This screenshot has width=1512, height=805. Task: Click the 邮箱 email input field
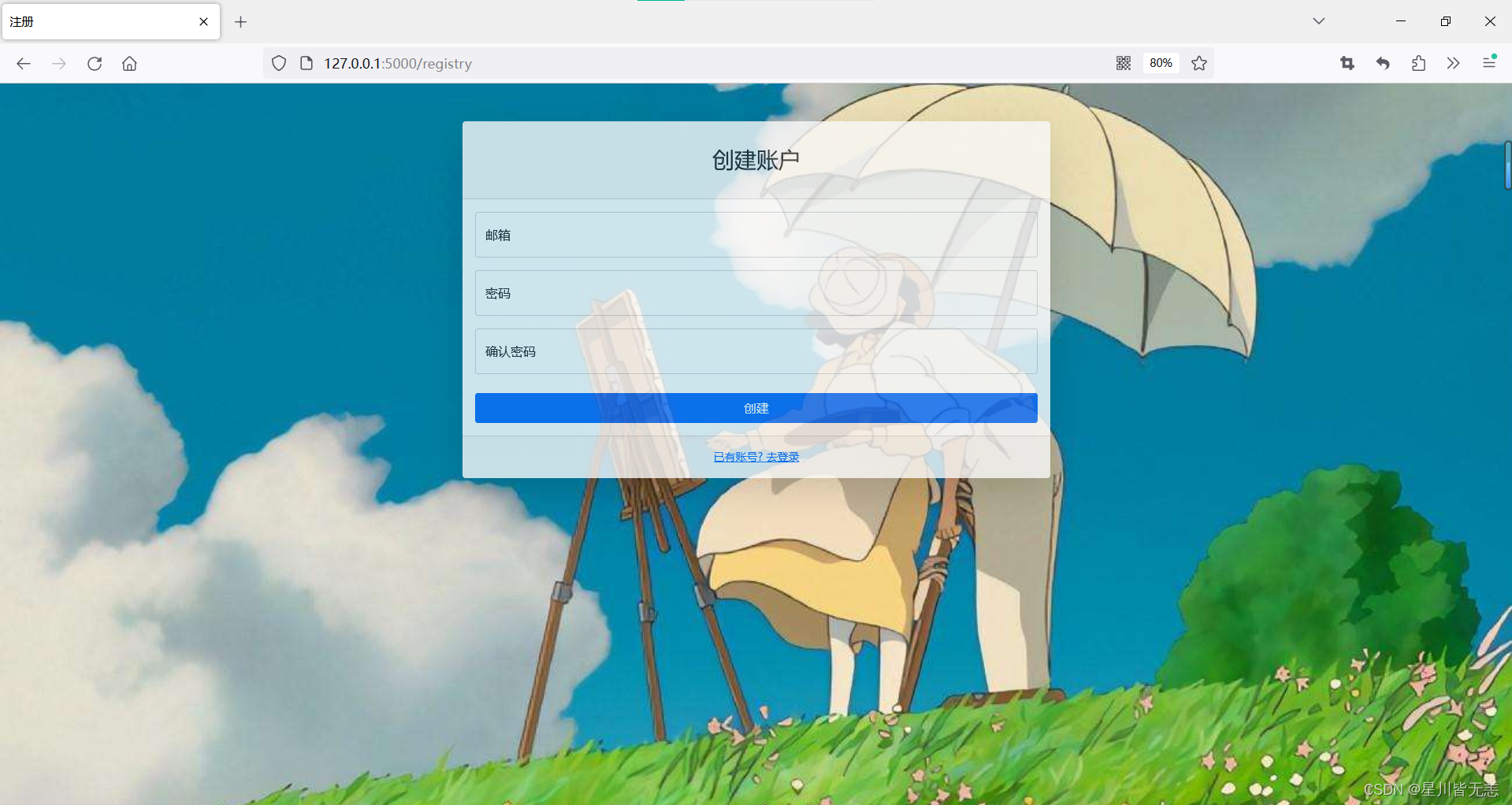coord(756,235)
